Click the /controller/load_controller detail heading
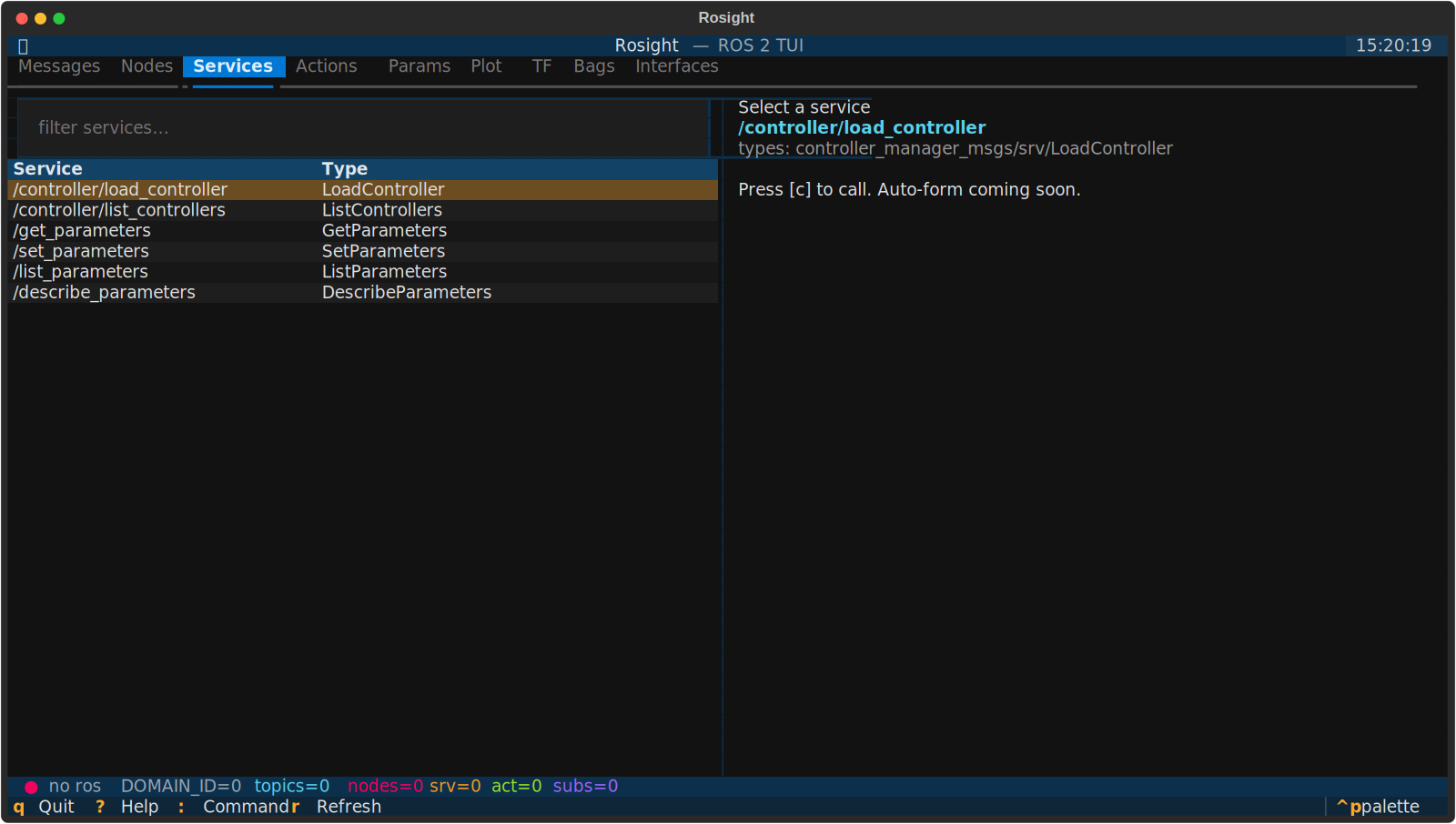Viewport: 1456px width, 824px height. [862, 128]
